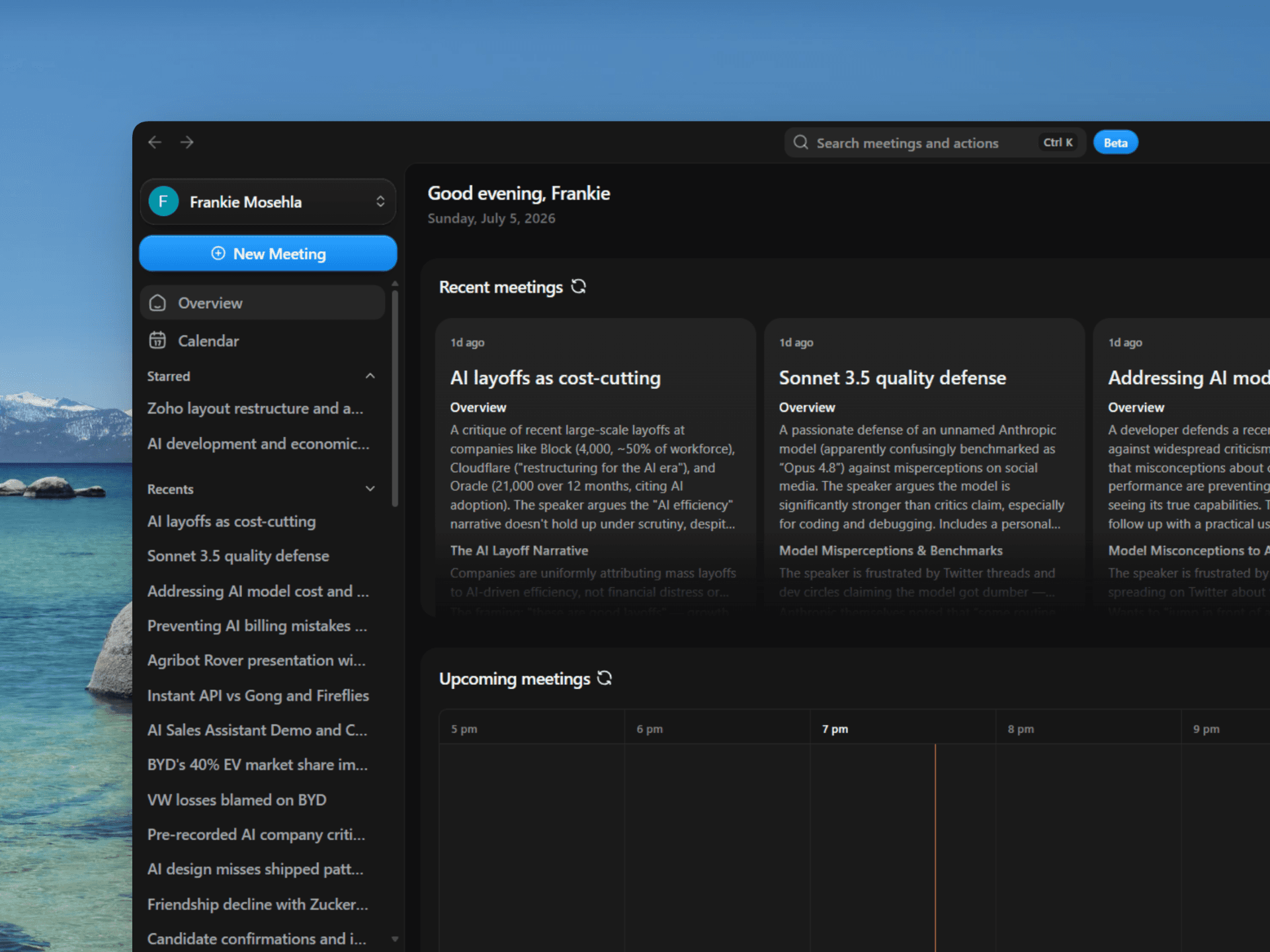Open AI Sales Assistant Demo recent
This screenshot has height=952, width=1270.
257,730
